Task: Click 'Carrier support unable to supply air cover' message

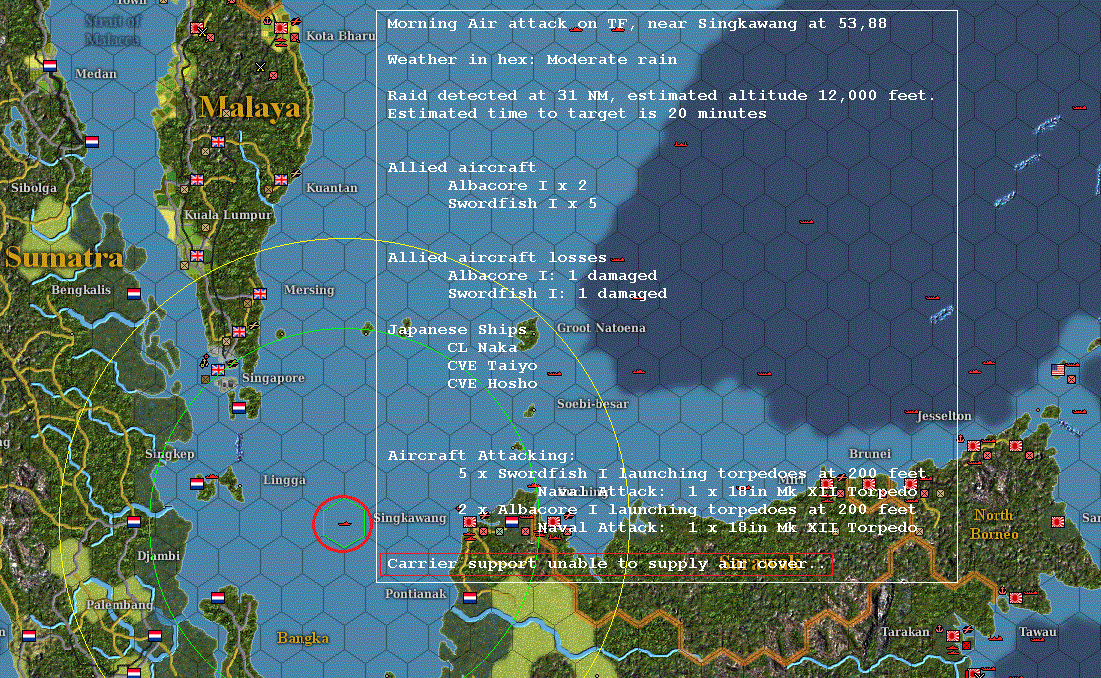Action: 607,564
